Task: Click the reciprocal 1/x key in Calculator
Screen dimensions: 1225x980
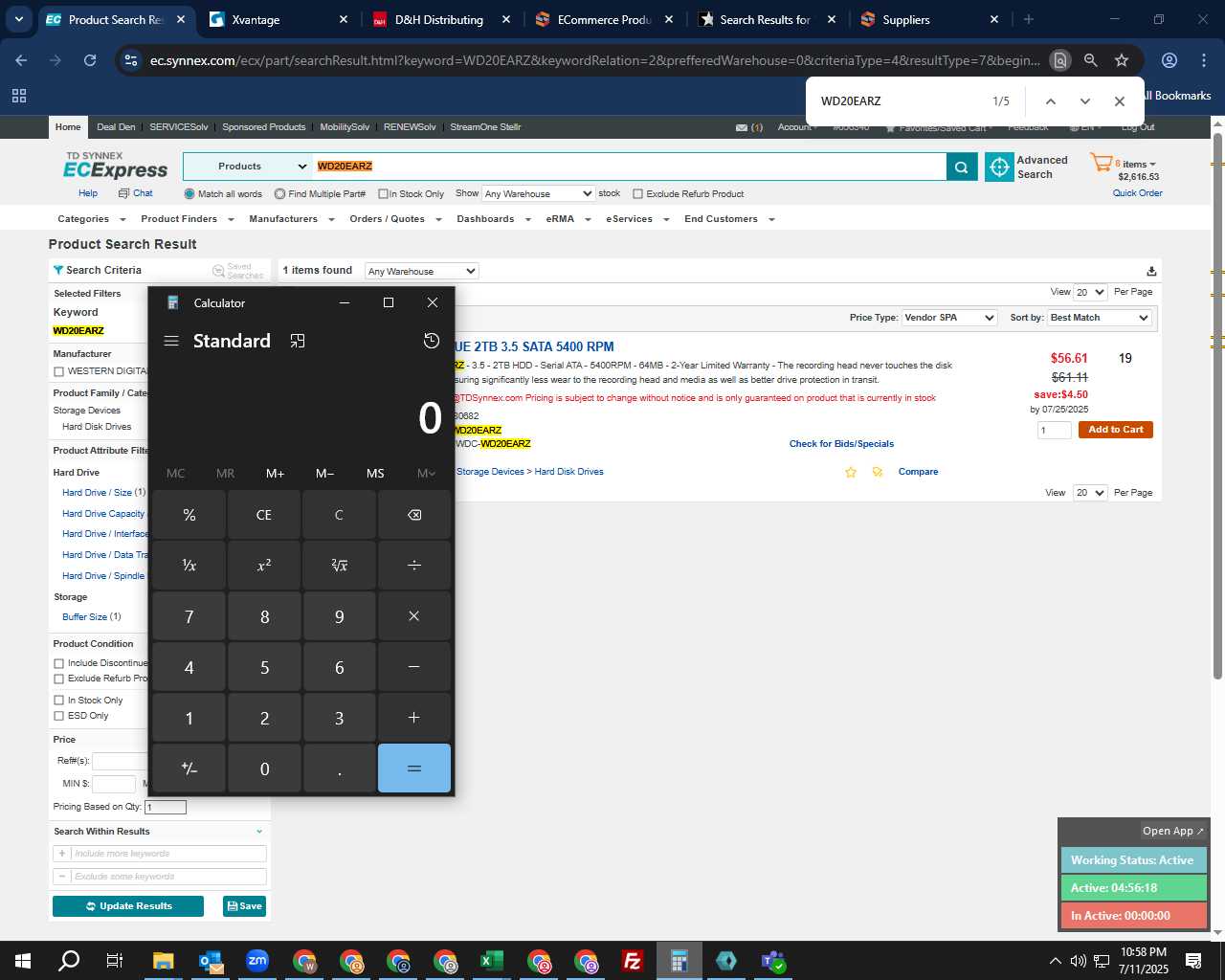Action: coord(189,566)
